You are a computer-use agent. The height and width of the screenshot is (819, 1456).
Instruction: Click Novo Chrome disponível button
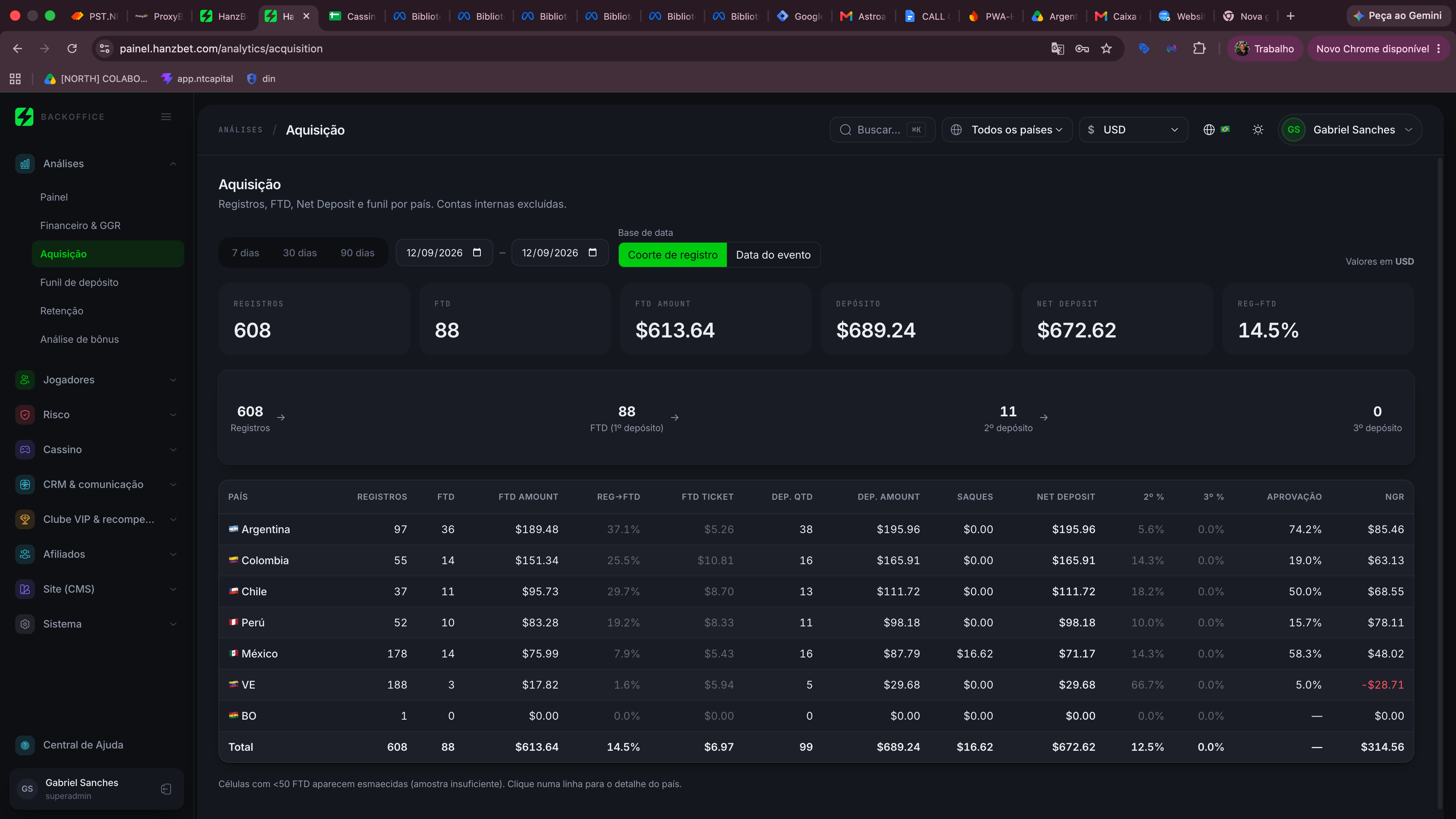pyautogui.click(x=1378, y=49)
